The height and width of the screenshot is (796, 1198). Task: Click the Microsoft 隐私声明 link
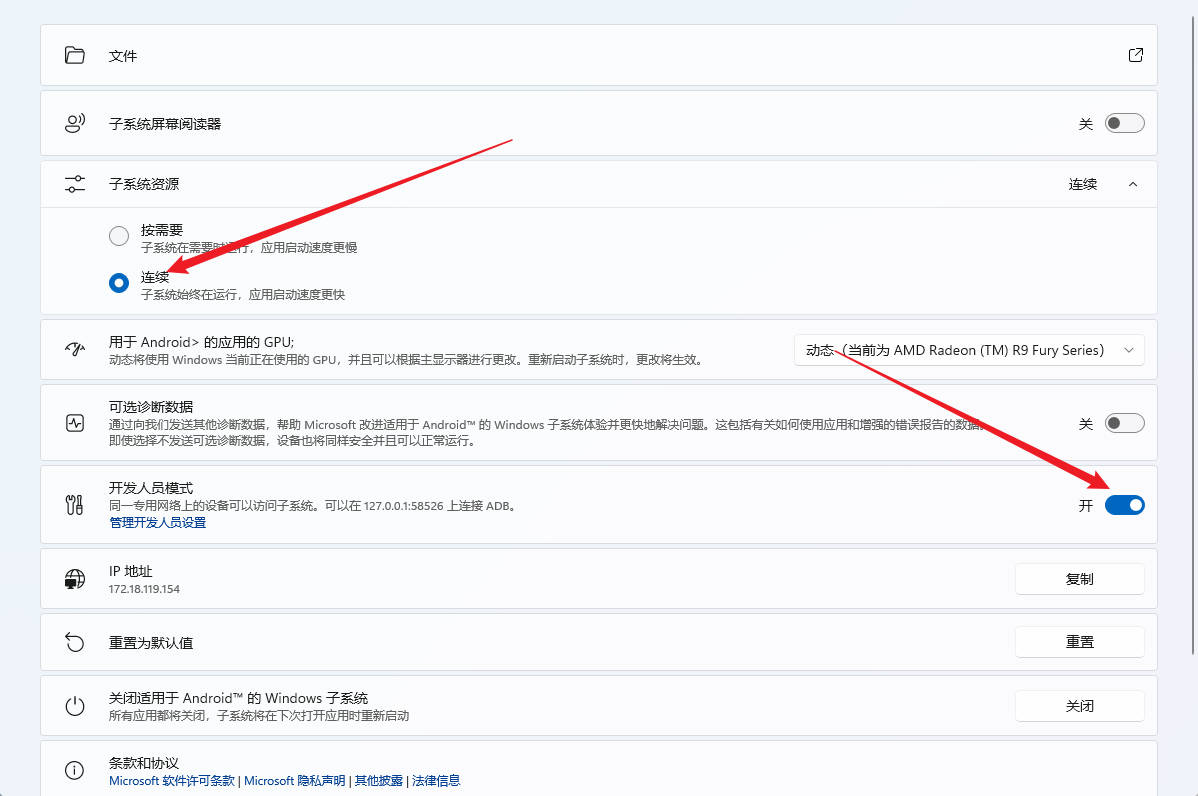294,780
